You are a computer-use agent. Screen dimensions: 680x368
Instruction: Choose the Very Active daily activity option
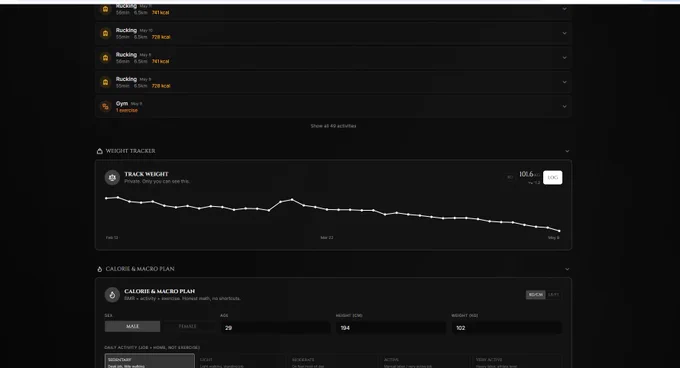point(517,361)
